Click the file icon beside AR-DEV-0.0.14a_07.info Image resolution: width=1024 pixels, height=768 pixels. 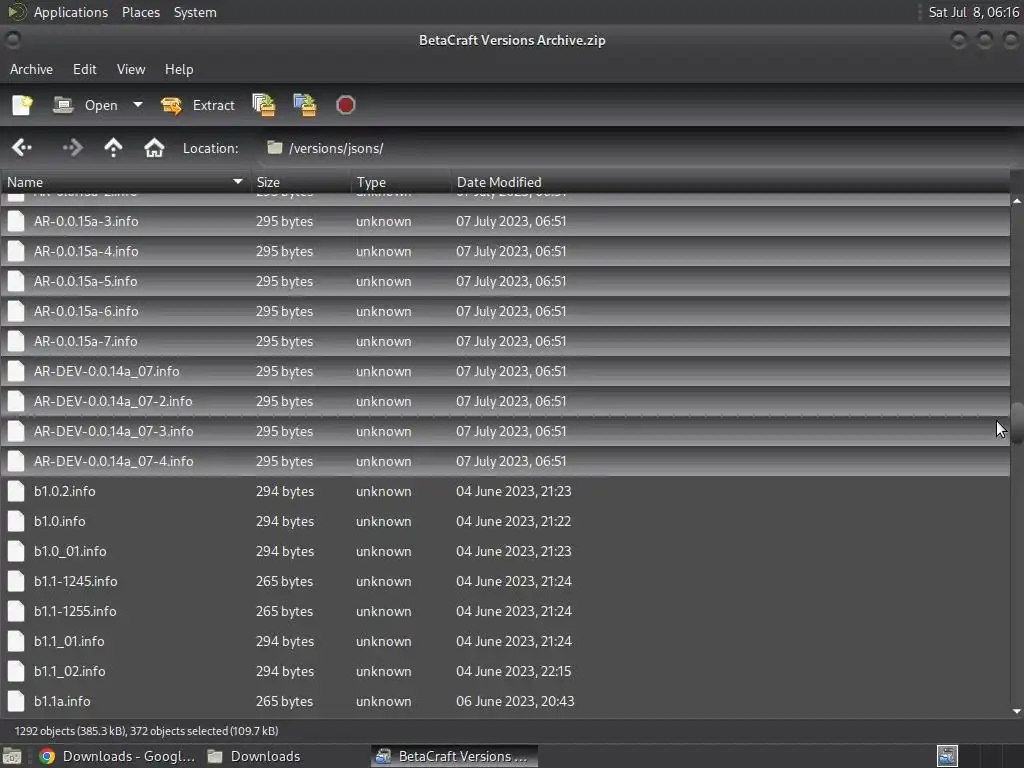[x=16, y=372]
